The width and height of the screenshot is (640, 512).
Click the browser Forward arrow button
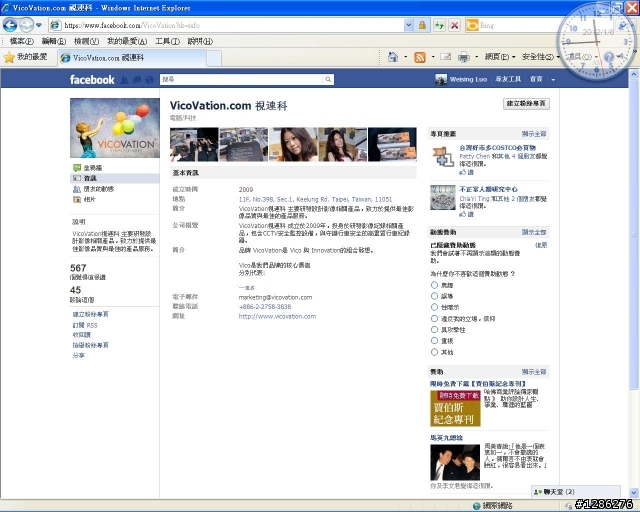[27, 25]
